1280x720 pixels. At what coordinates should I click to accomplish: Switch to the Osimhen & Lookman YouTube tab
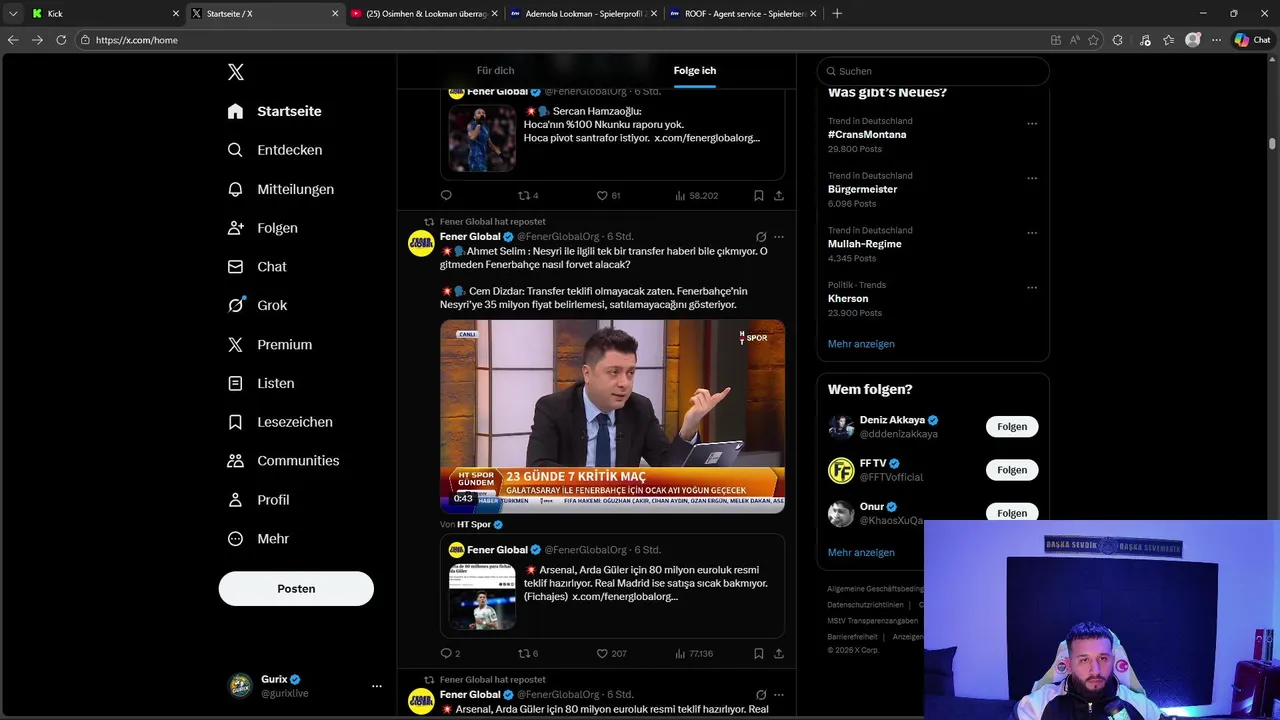pyautogui.click(x=423, y=14)
